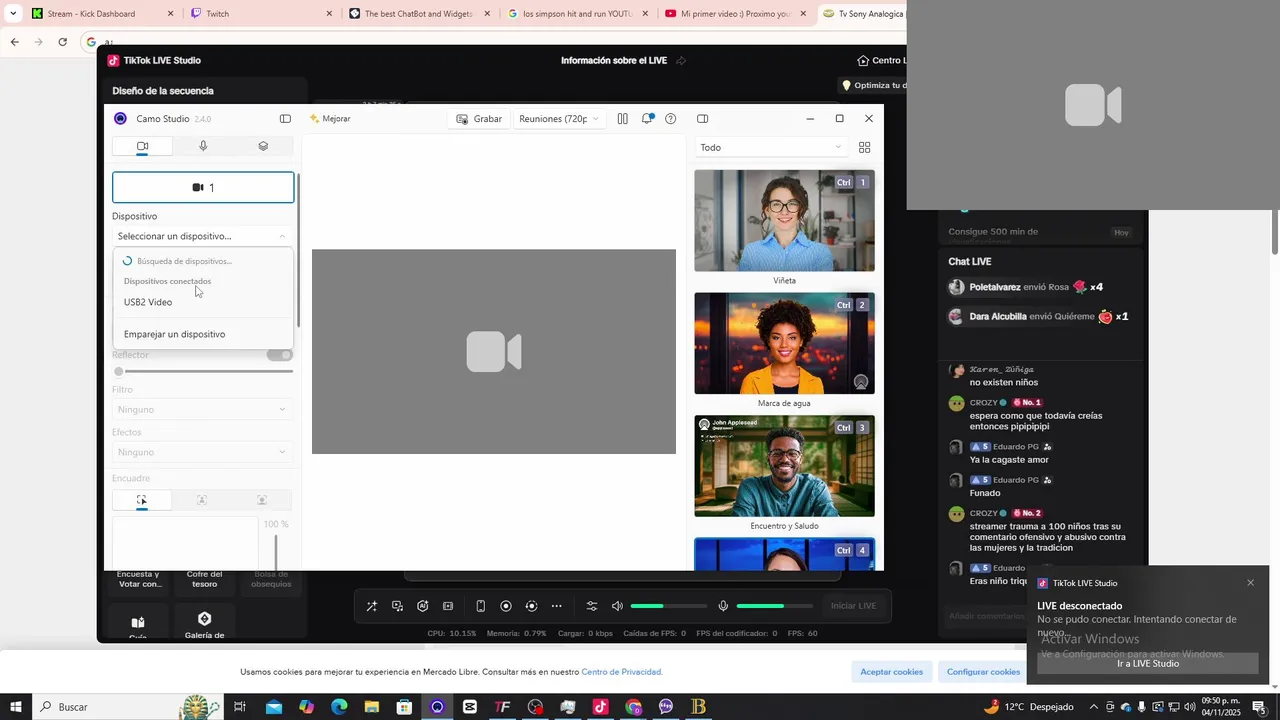
Task: Open the TikTok icon in taskbar
Action: pos(600,707)
